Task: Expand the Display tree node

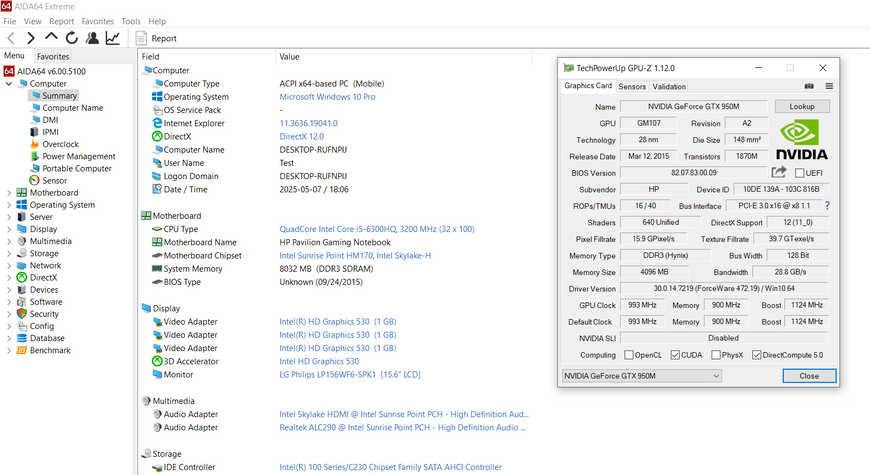Action: 8,229
